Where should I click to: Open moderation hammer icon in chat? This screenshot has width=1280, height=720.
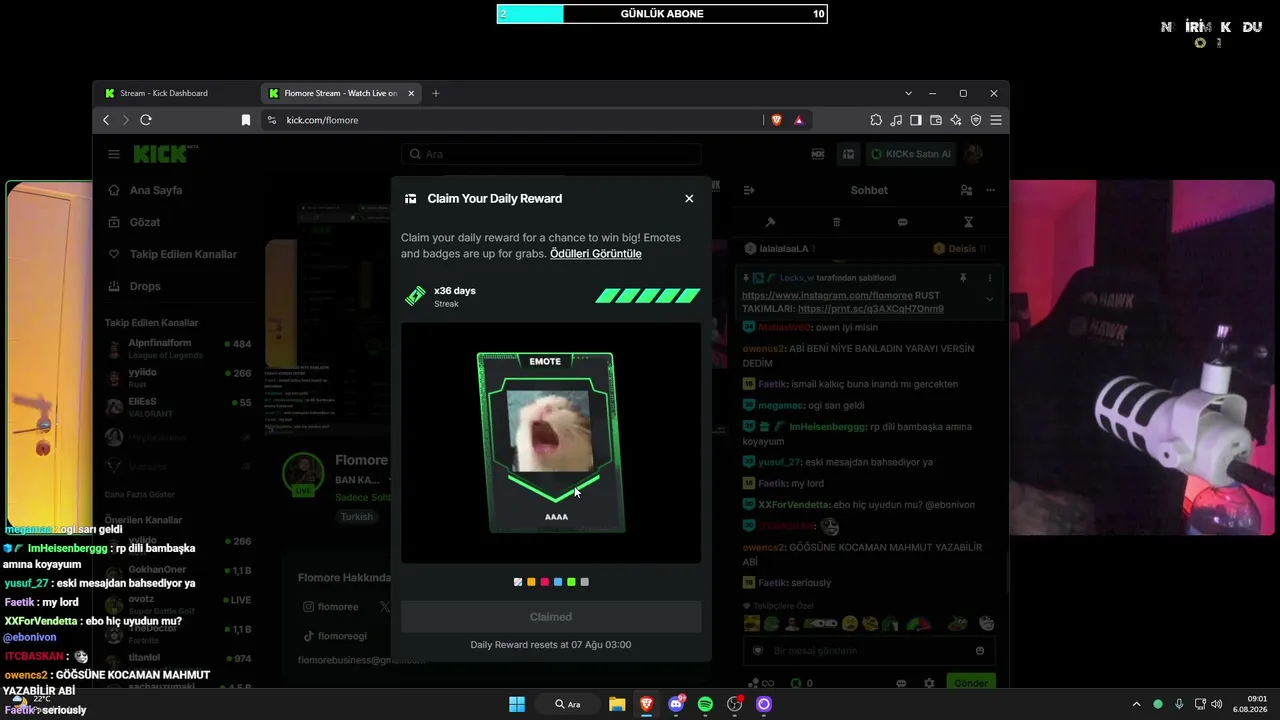770,222
